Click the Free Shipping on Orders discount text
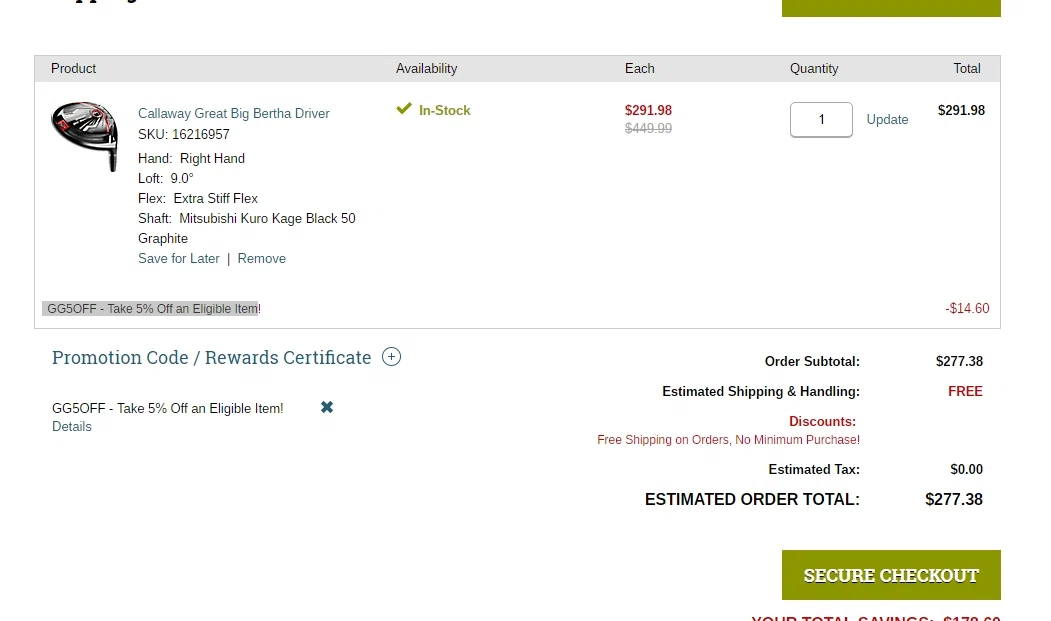Screen dimensions: 1051x621 (728, 440)
